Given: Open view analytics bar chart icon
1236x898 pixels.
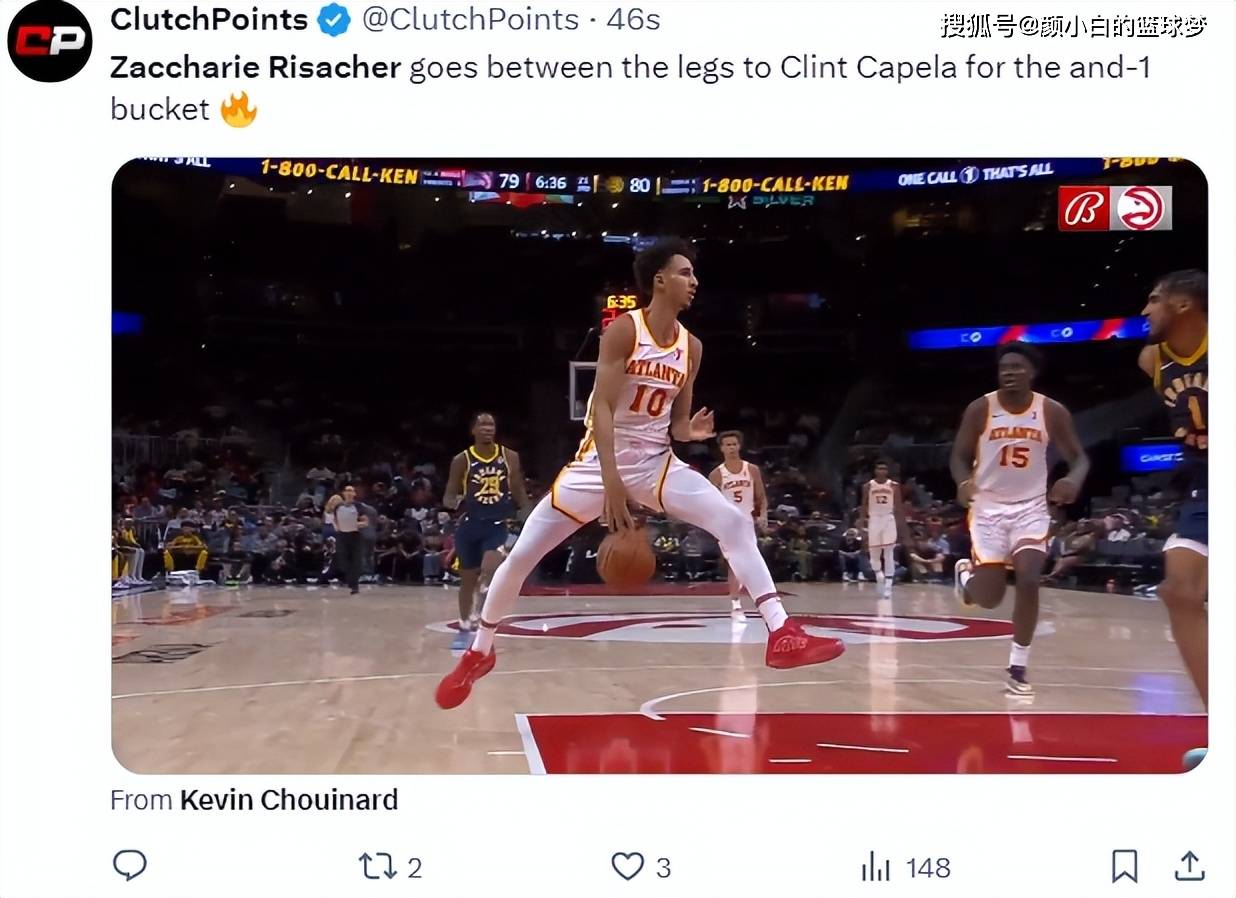Looking at the screenshot, I should pos(875,866).
